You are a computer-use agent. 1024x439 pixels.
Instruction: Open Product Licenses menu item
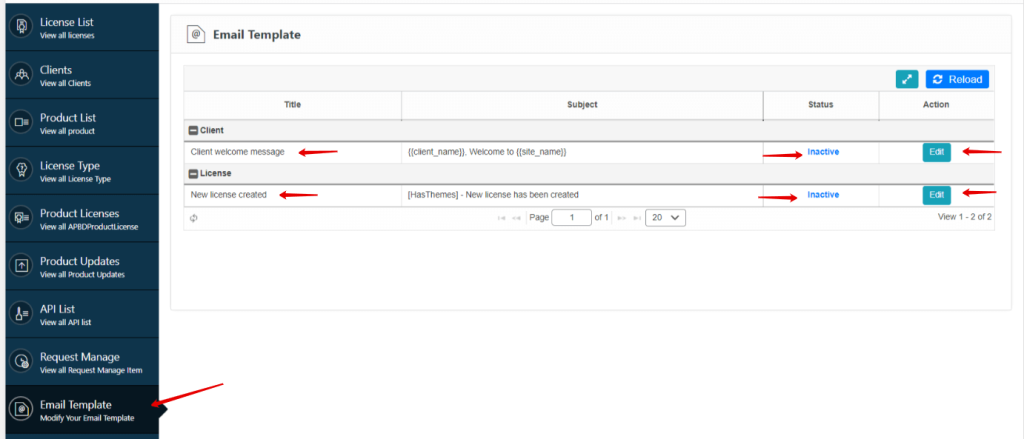(x=82, y=218)
